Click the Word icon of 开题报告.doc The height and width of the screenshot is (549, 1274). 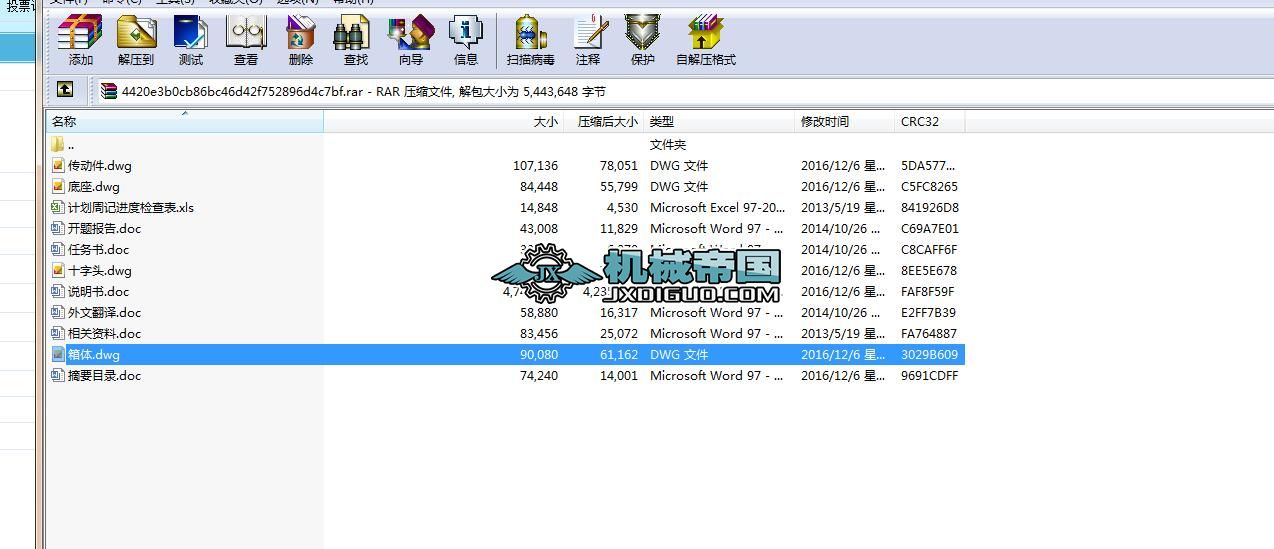pyautogui.click(x=58, y=229)
